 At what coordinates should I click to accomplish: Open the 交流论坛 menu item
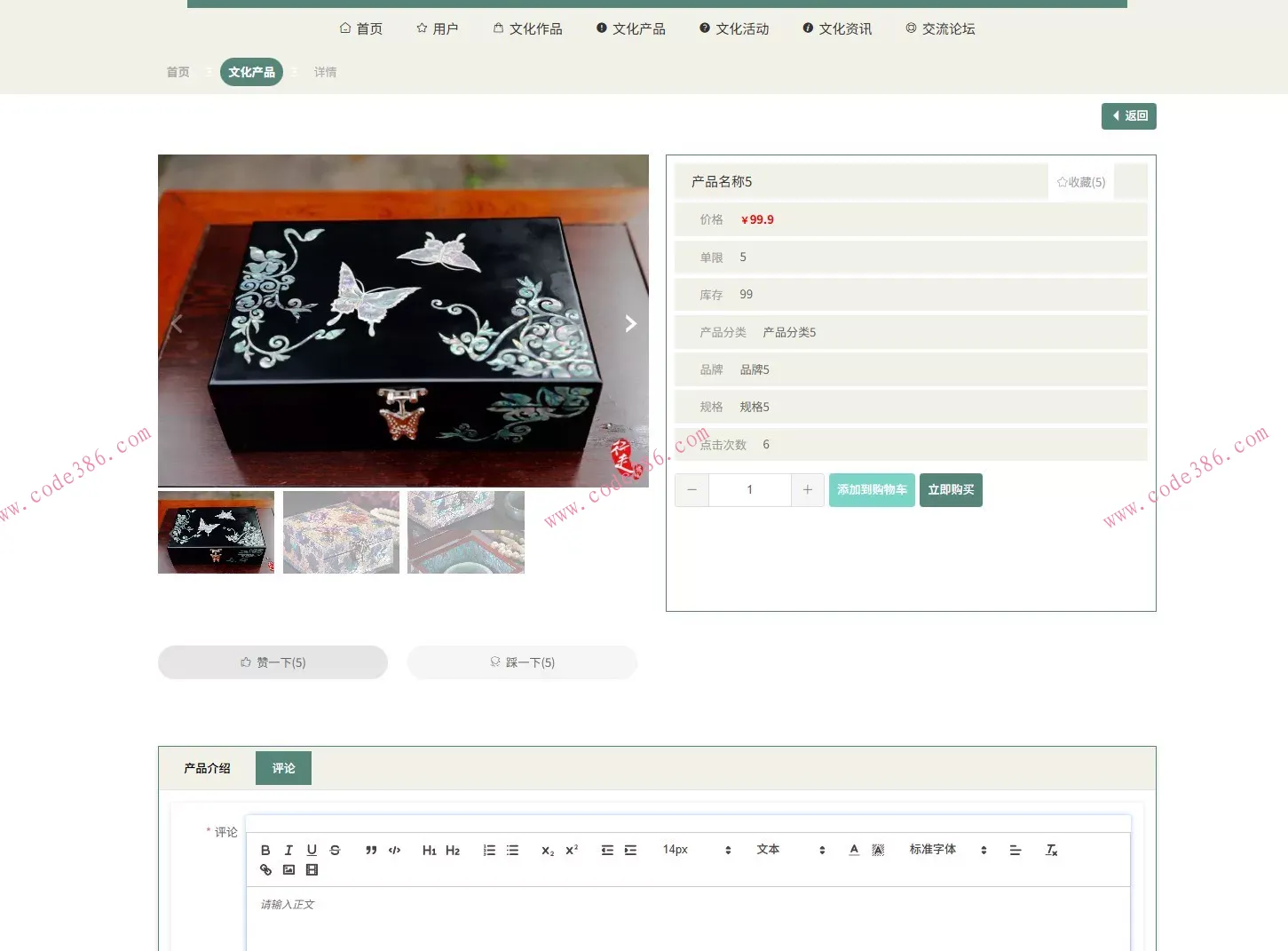940,28
